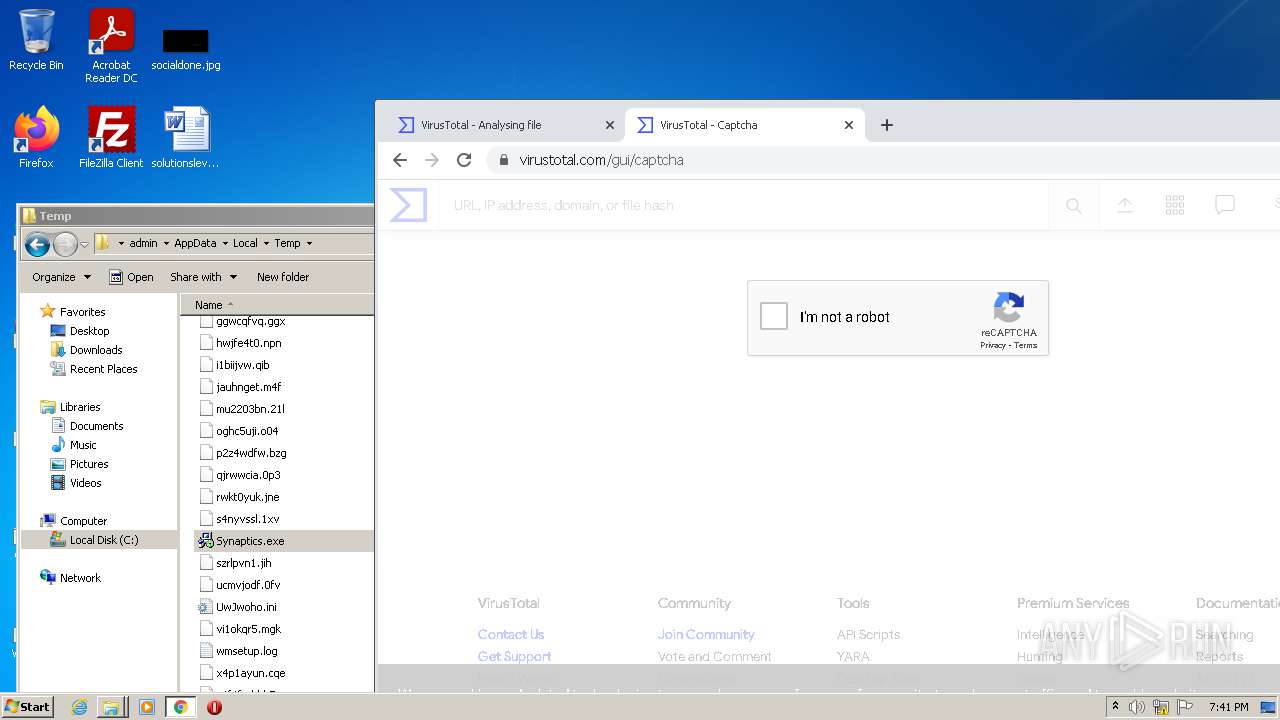Click the taskbar volume speaker icon
The image size is (1280, 720).
pos(1137,707)
